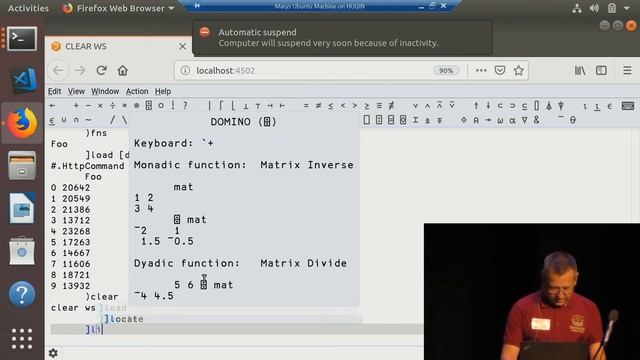640x360 pixels.
Task: Insert the divide (÷) glyph
Action: coord(112,106)
